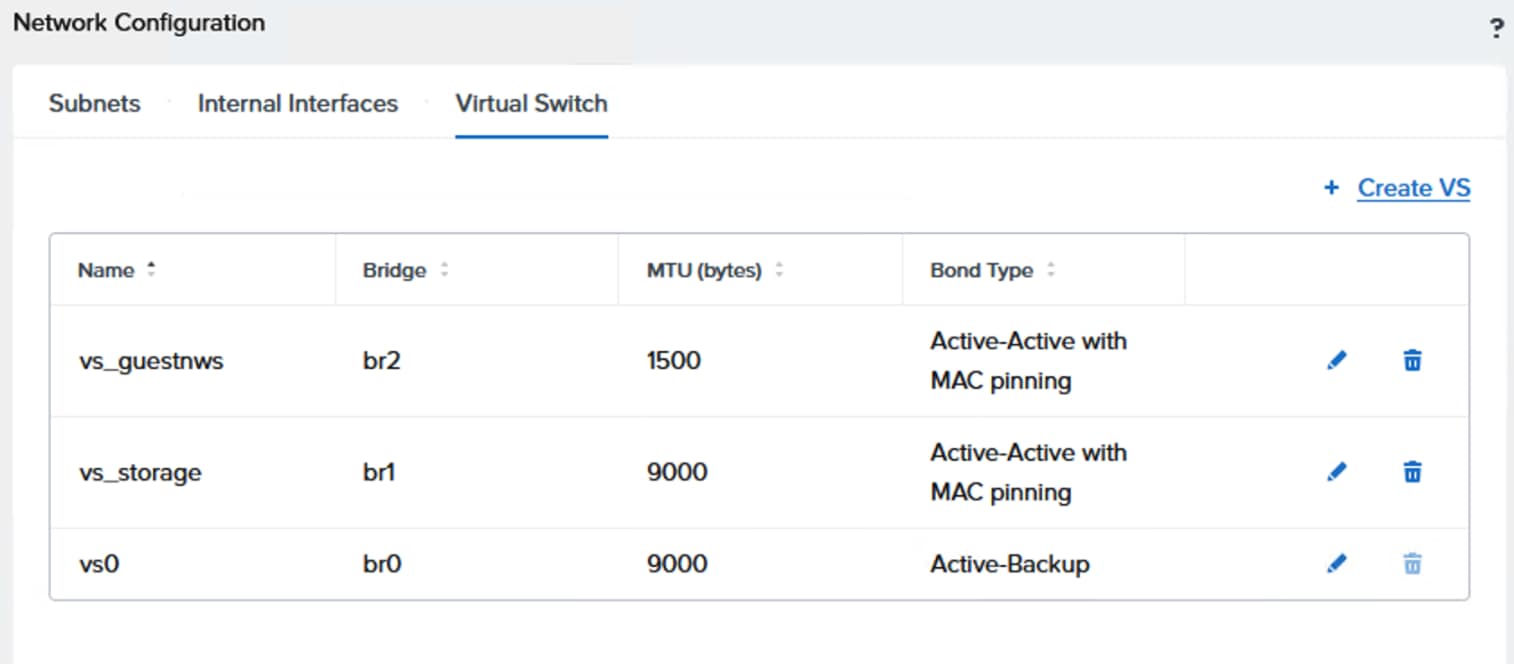Delete the vs_guestnws virtual switch
The width and height of the screenshot is (1514, 664).
pos(1412,360)
